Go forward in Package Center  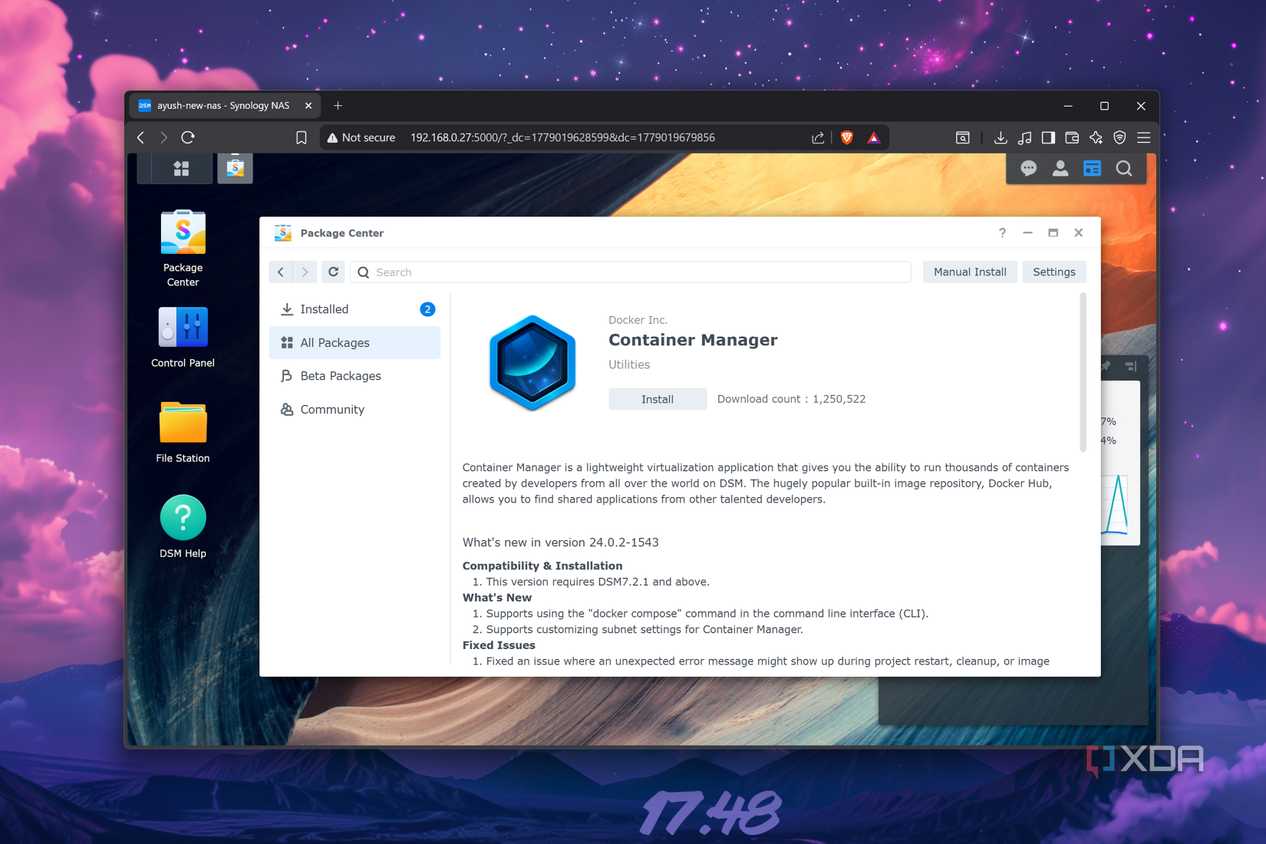click(x=305, y=272)
